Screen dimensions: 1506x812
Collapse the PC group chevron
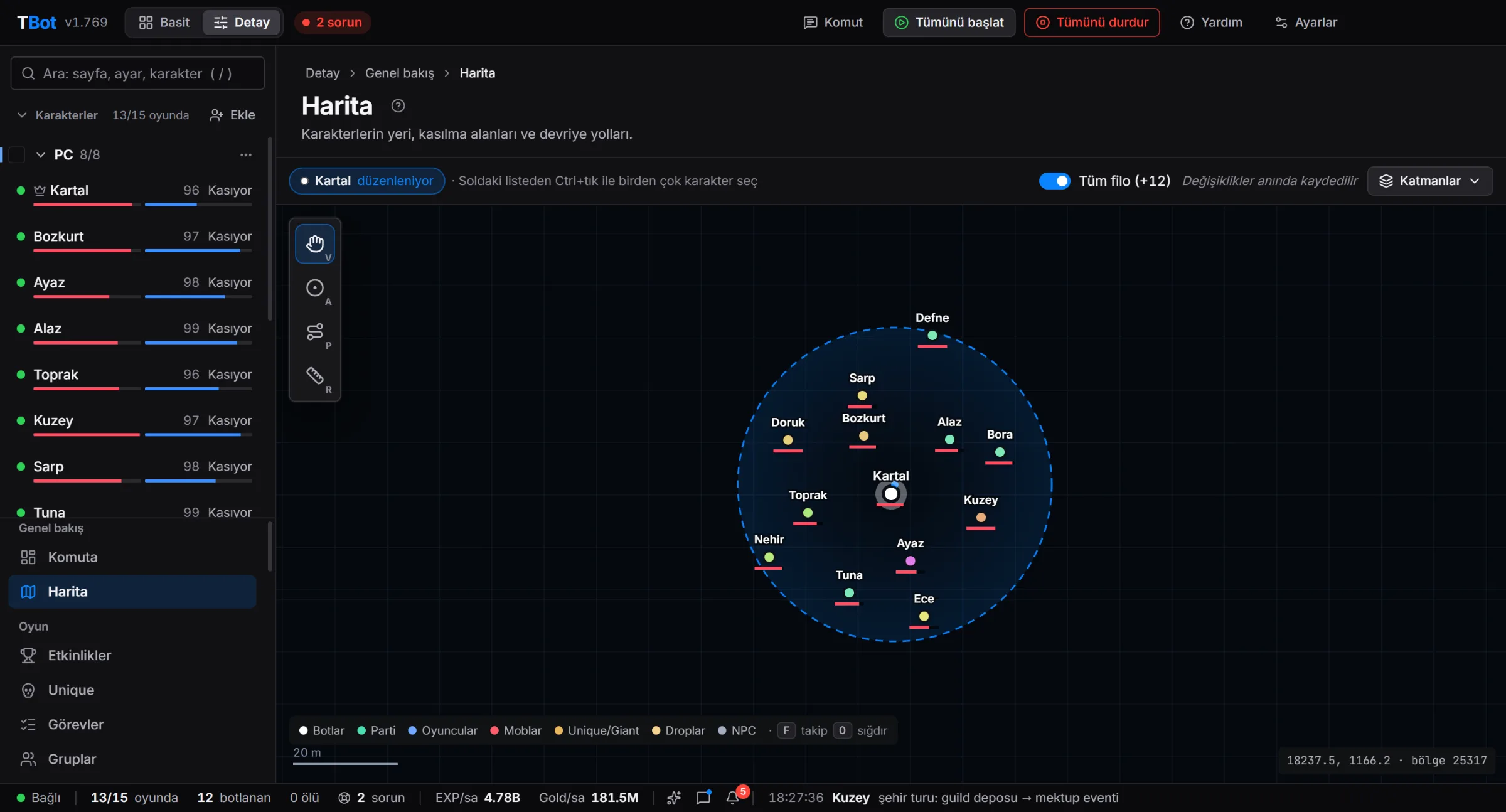[41, 154]
